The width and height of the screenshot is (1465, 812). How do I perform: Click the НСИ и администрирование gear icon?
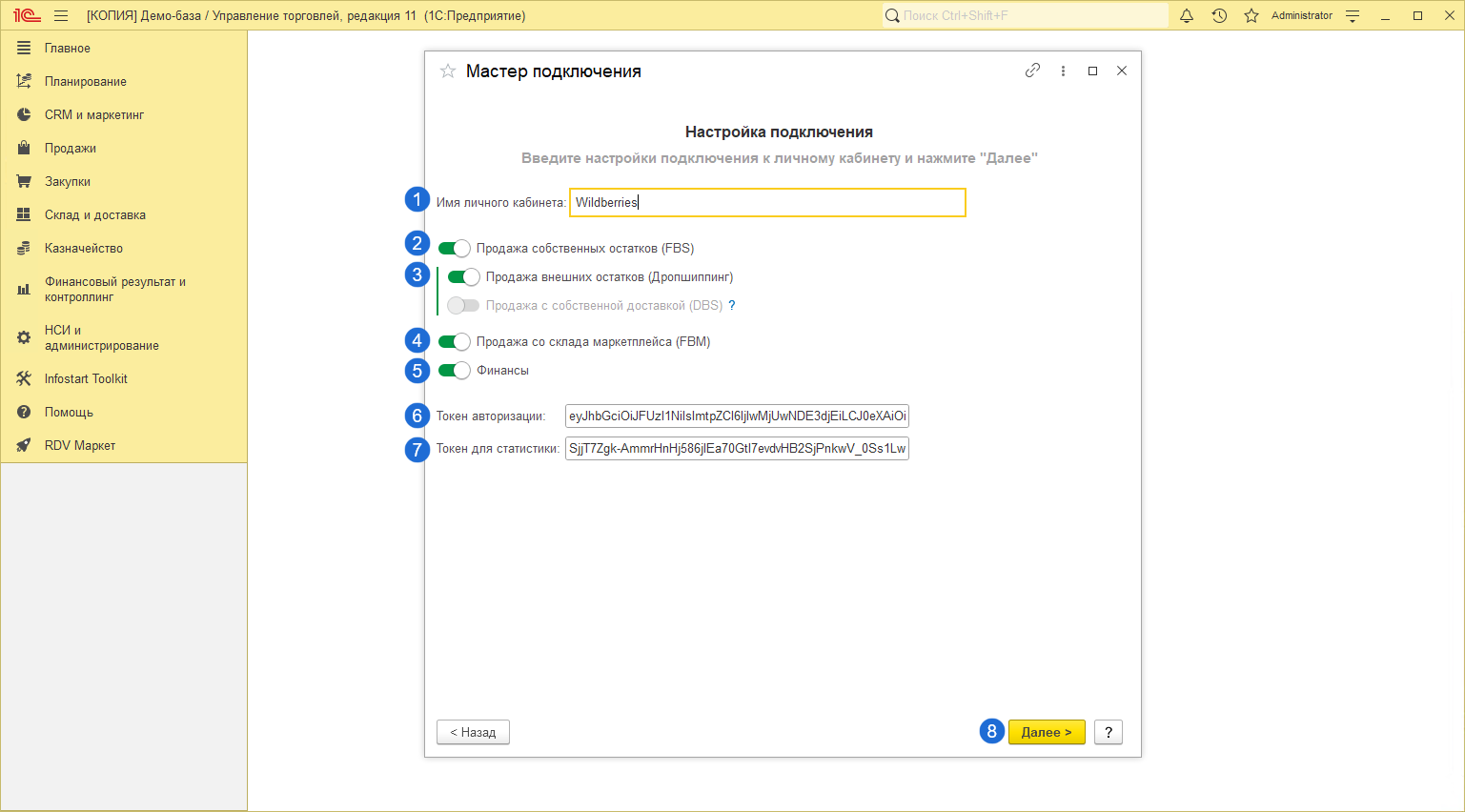click(x=24, y=337)
